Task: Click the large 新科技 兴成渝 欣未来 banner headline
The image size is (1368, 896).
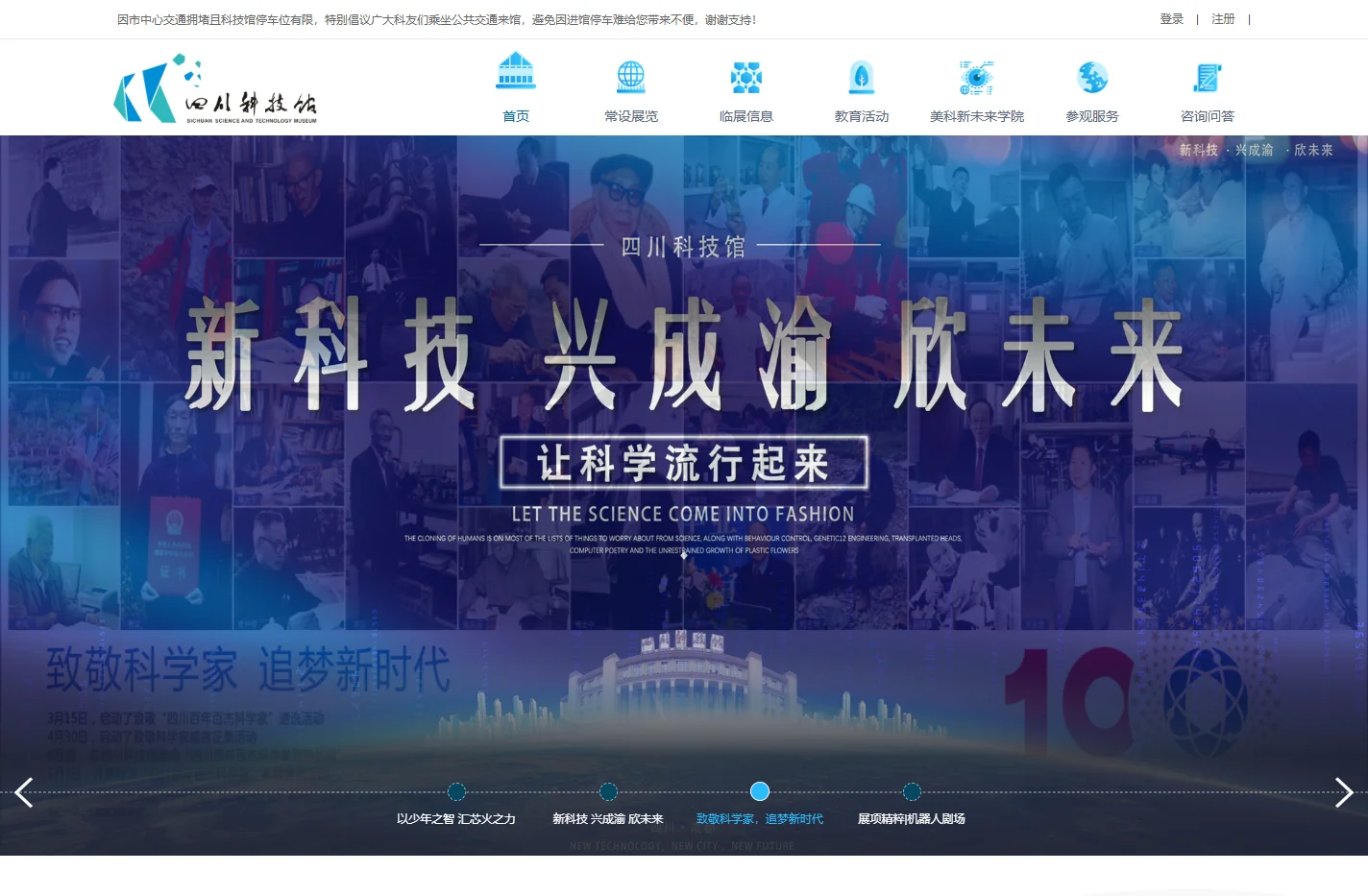Action: click(684, 354)
